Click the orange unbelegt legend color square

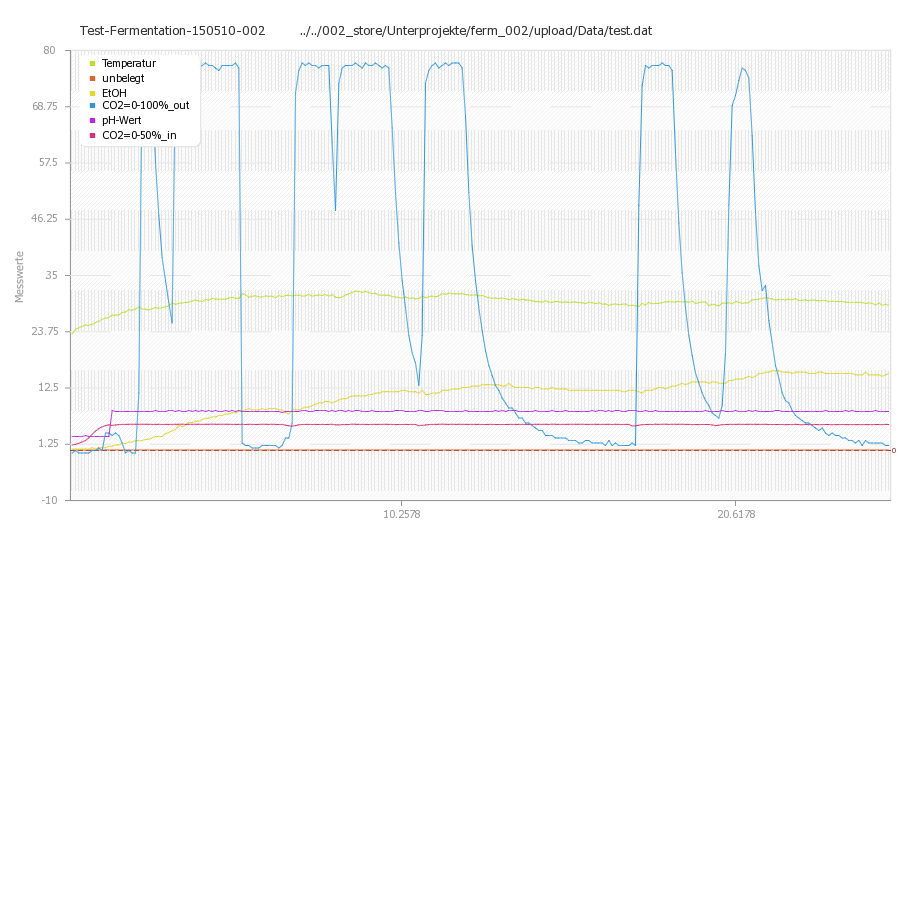[92, 77]
